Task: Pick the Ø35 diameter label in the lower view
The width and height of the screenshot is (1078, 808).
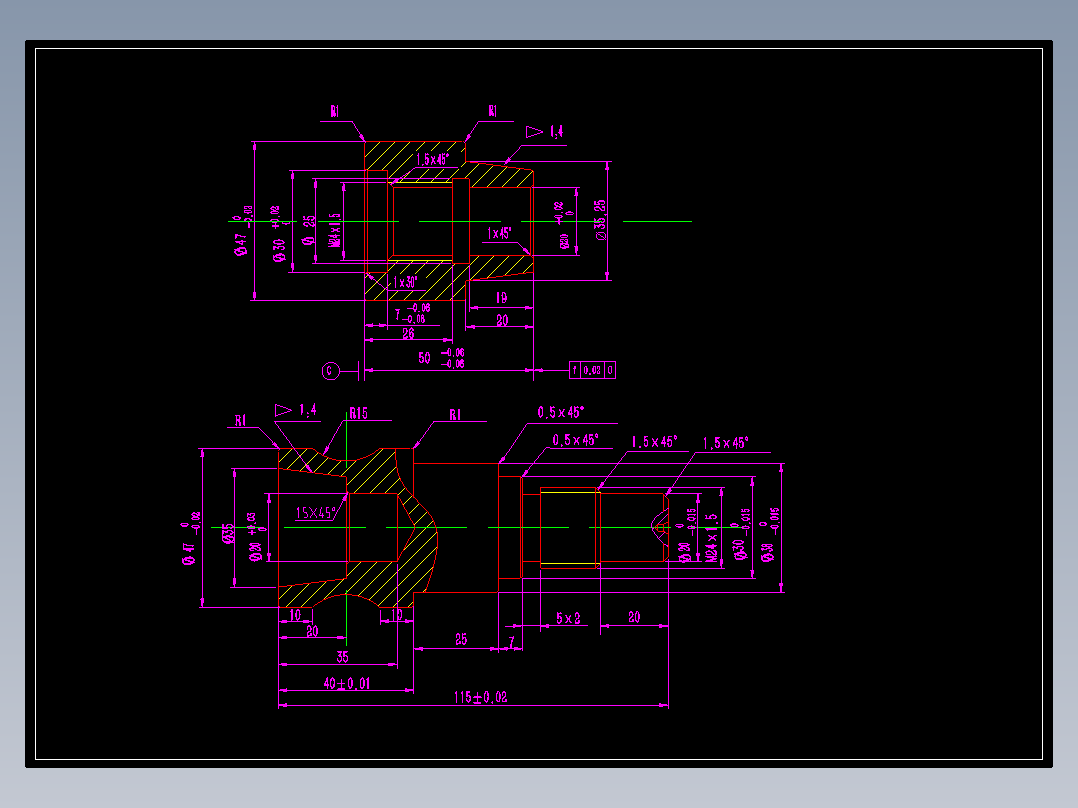Action: (x=229, y=534)
